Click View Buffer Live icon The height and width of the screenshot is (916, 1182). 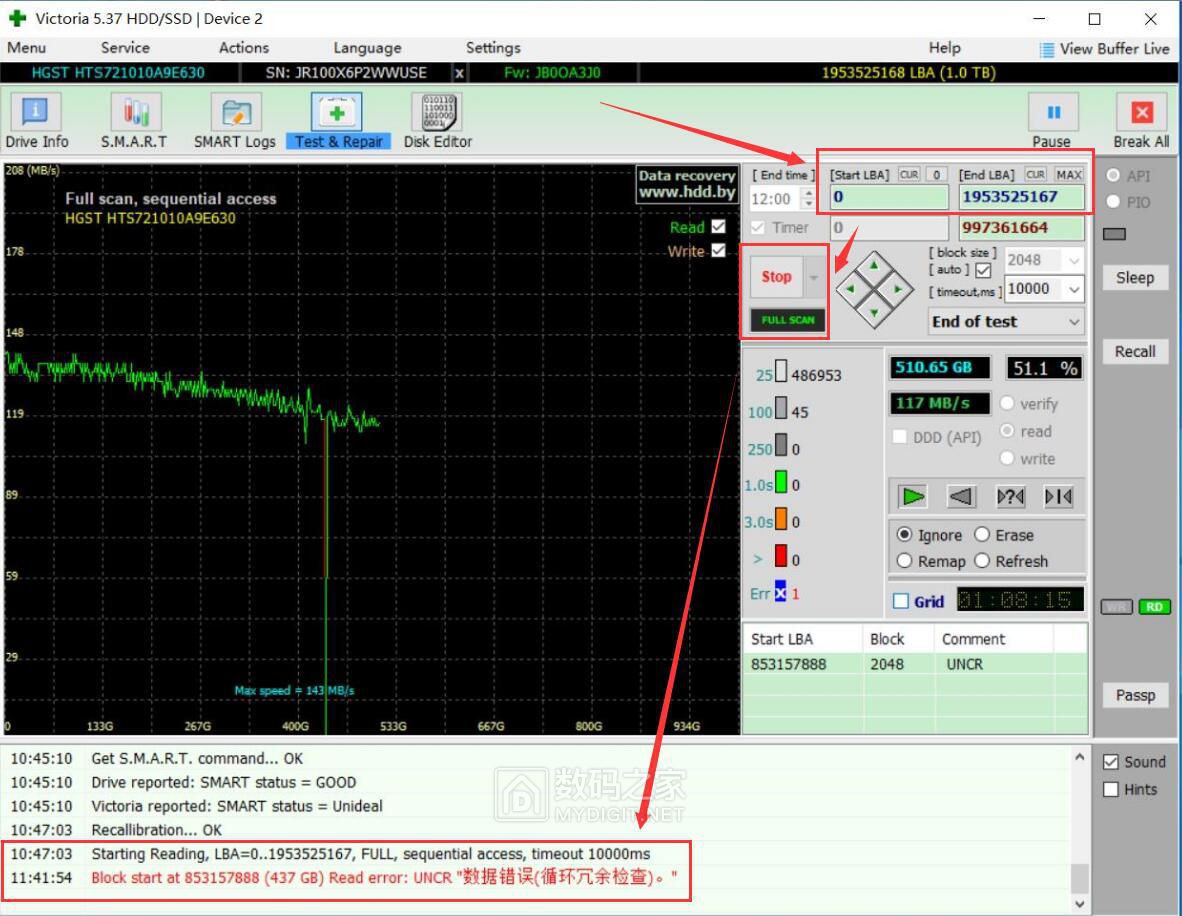point(1046,50)
